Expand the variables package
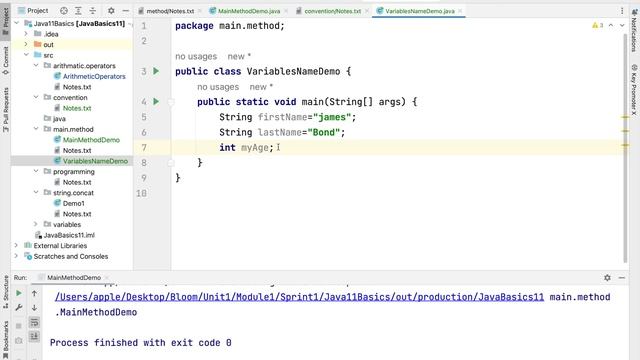Screen dimensions: 640x360 (x=36, y=224)
